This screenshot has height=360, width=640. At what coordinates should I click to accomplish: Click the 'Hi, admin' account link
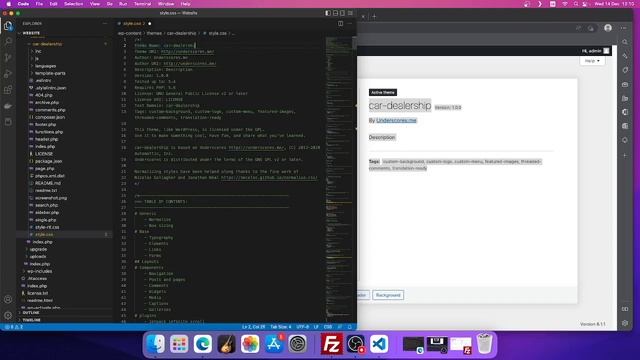(595, 51)
